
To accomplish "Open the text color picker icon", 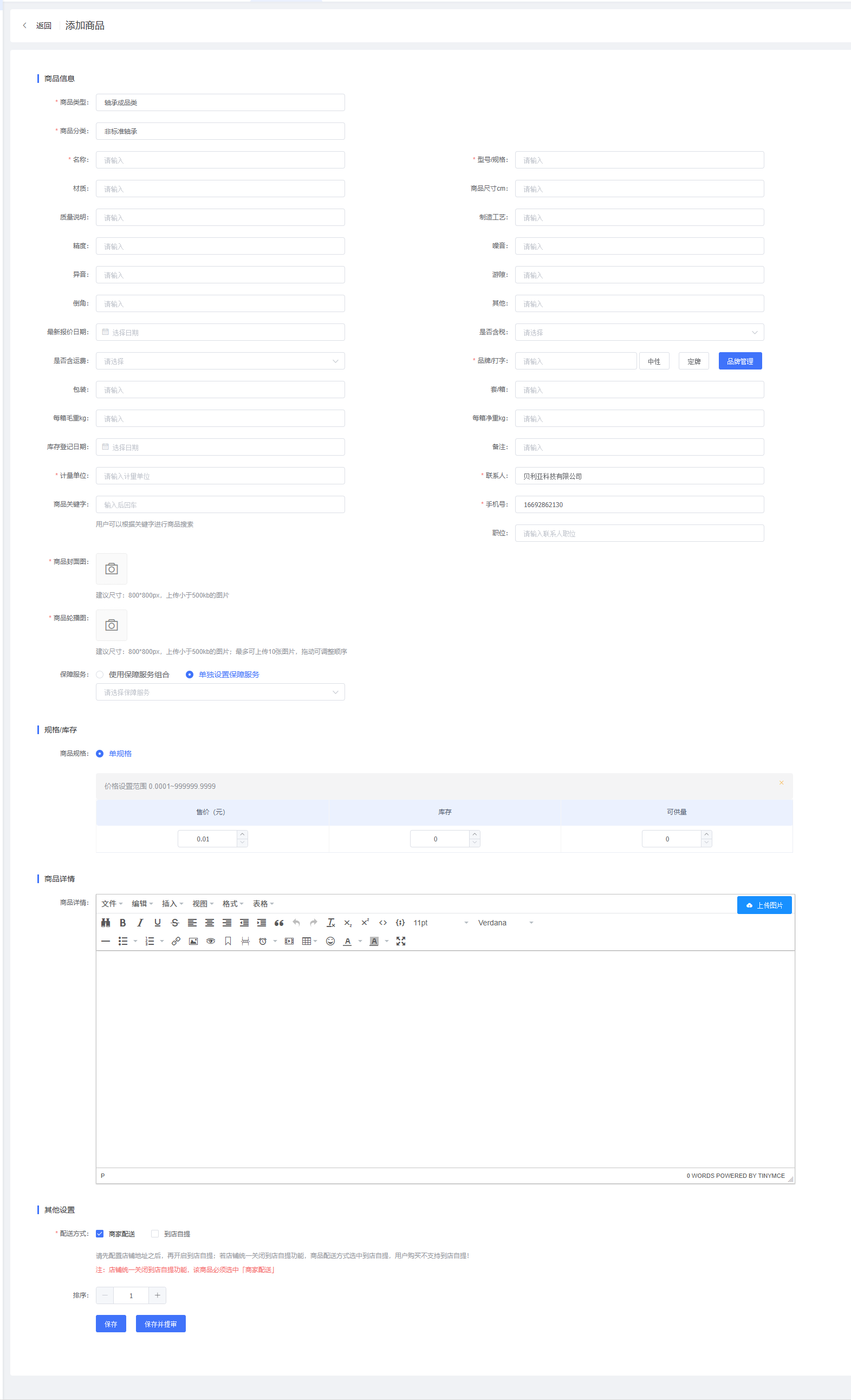I will coord(348,941).
